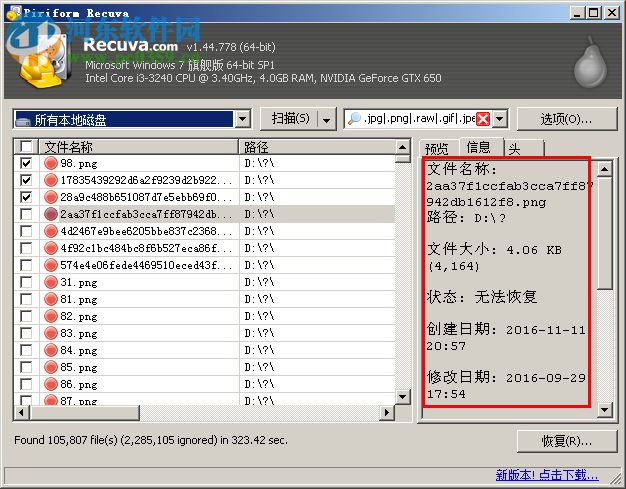Click the red status dot of 31.png
626x489 pixels.
tap(51, 282)
